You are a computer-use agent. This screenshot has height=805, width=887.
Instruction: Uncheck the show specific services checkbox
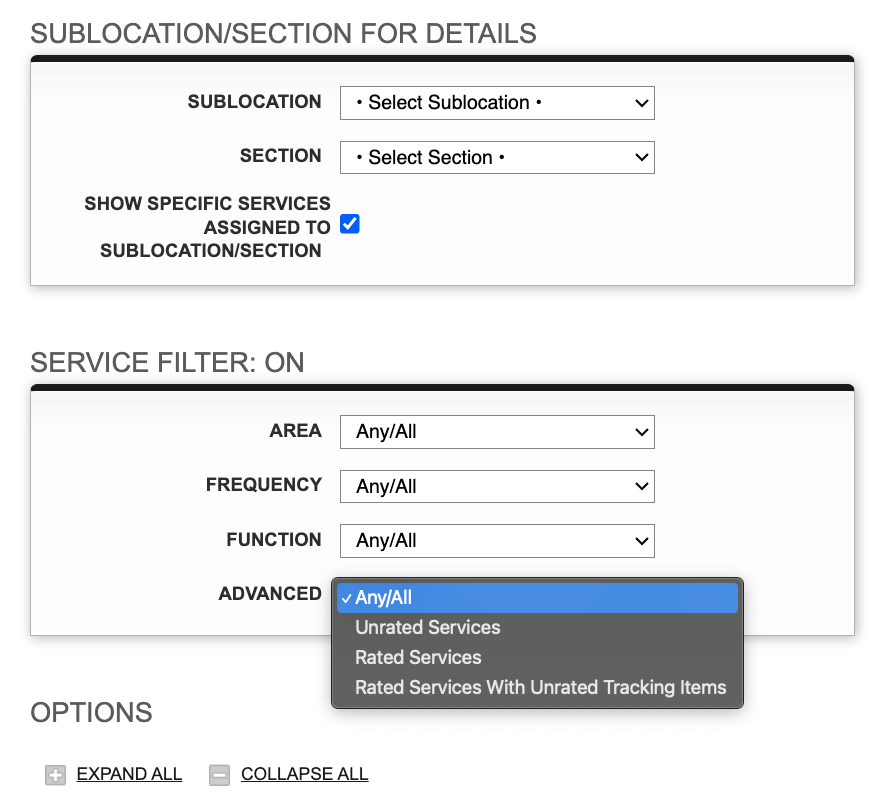click(x=350, y=224)
